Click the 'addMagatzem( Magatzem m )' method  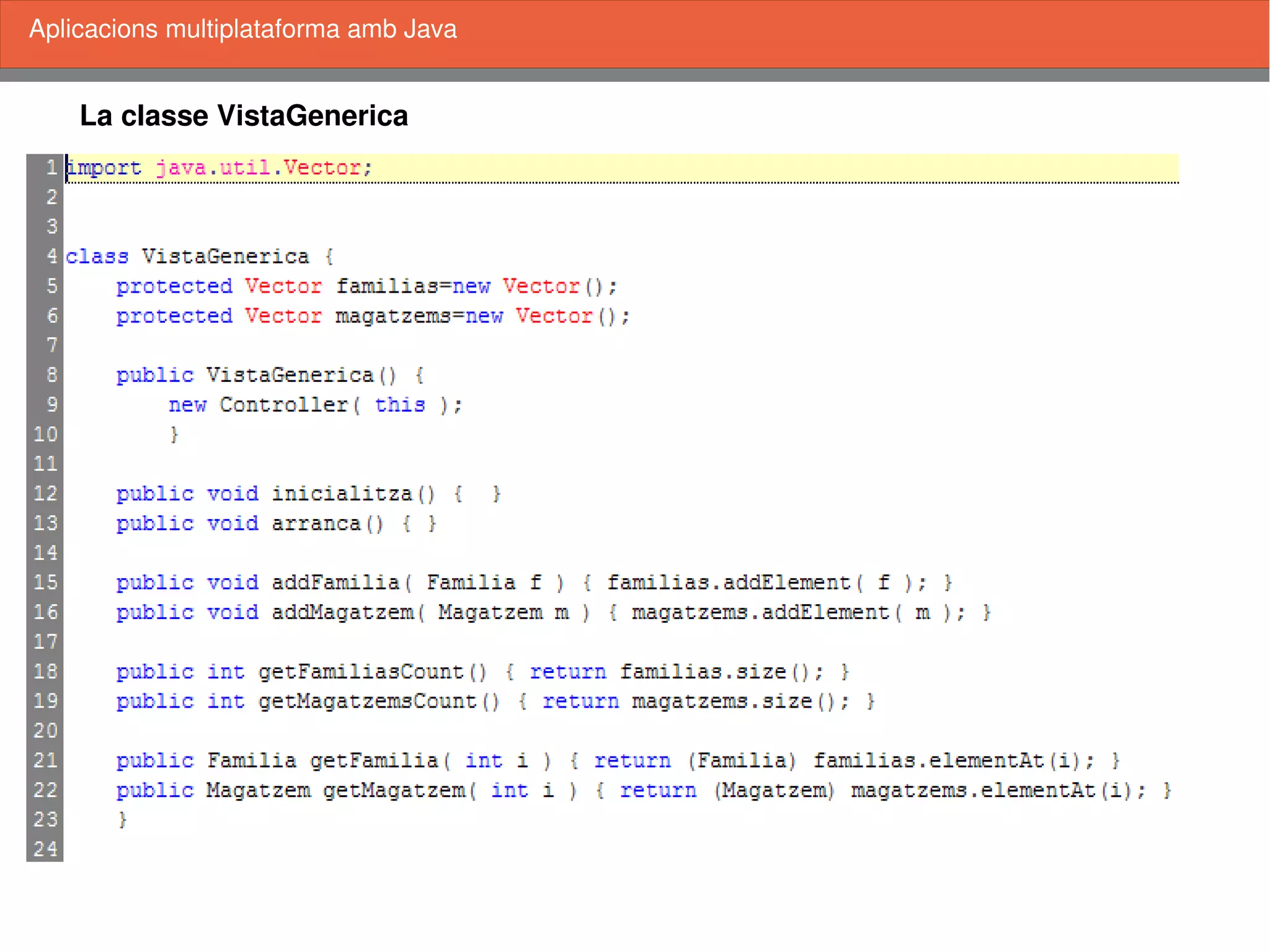coord(431,613)
